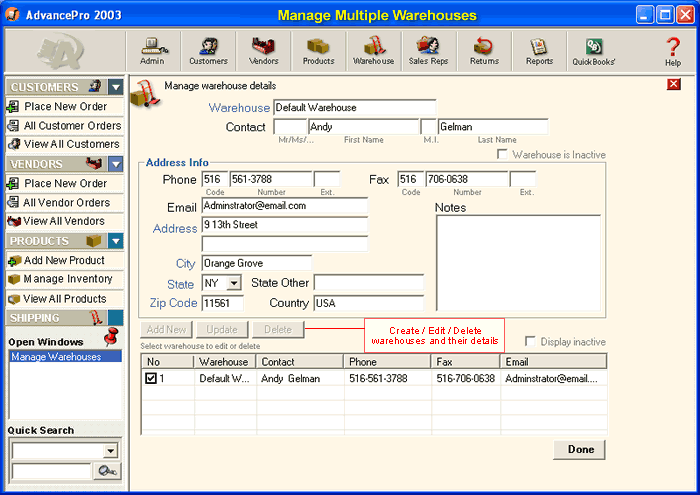The image size is (700, 495).
Task: Click the Phone number field 561-3788
Action: point(271,179)
